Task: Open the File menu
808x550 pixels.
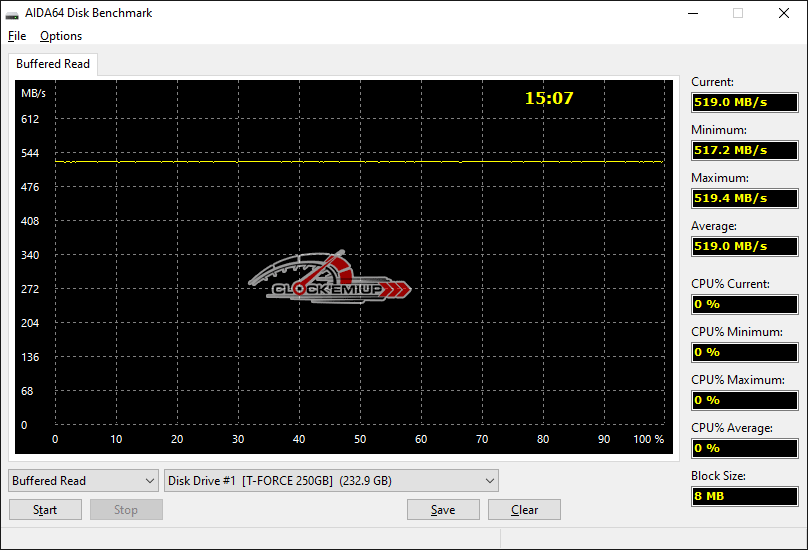Action: coord(16,36)
